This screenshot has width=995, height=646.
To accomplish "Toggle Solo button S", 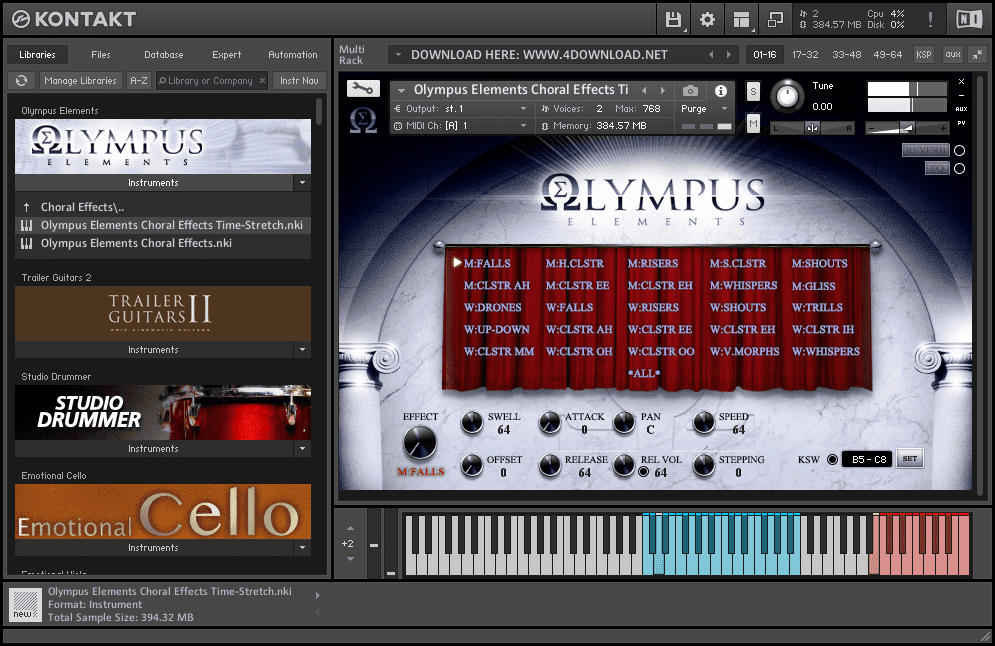I will pyautogui.click(x=753, y=91).
